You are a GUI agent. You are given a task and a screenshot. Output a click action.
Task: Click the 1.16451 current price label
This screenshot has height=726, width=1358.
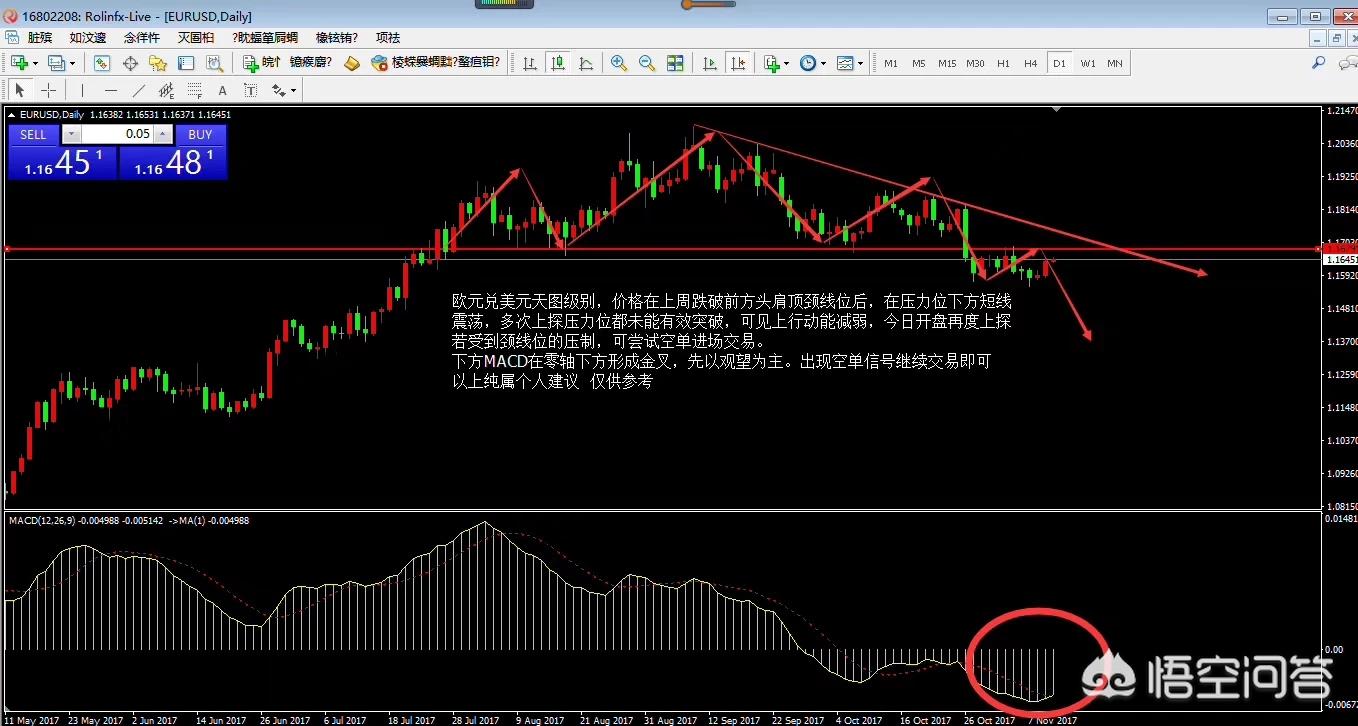coord(1340,259)
